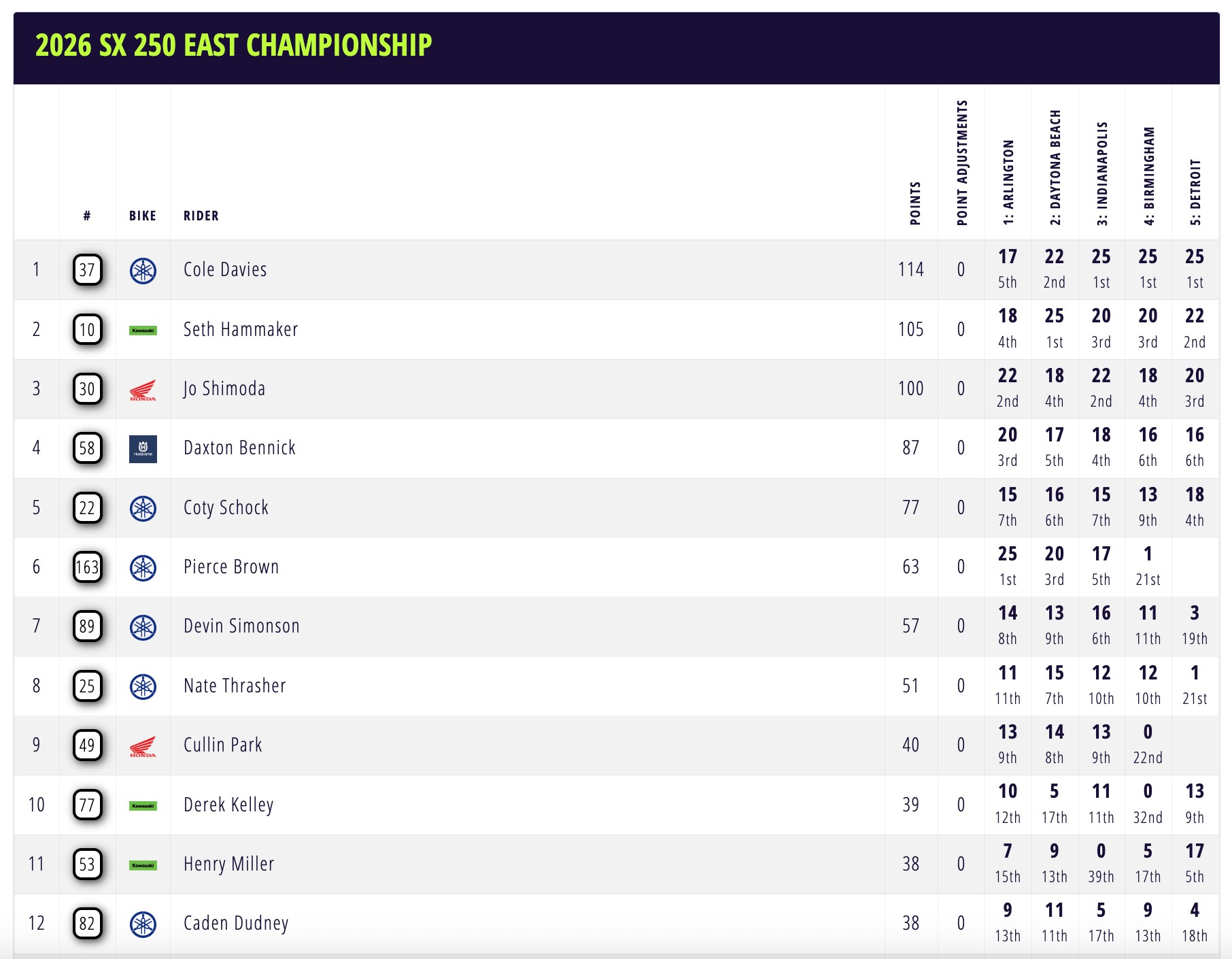This screenshot has width=1232, height=959.
Task: Select Nate Thrasher's rider name
Action: 235,686
